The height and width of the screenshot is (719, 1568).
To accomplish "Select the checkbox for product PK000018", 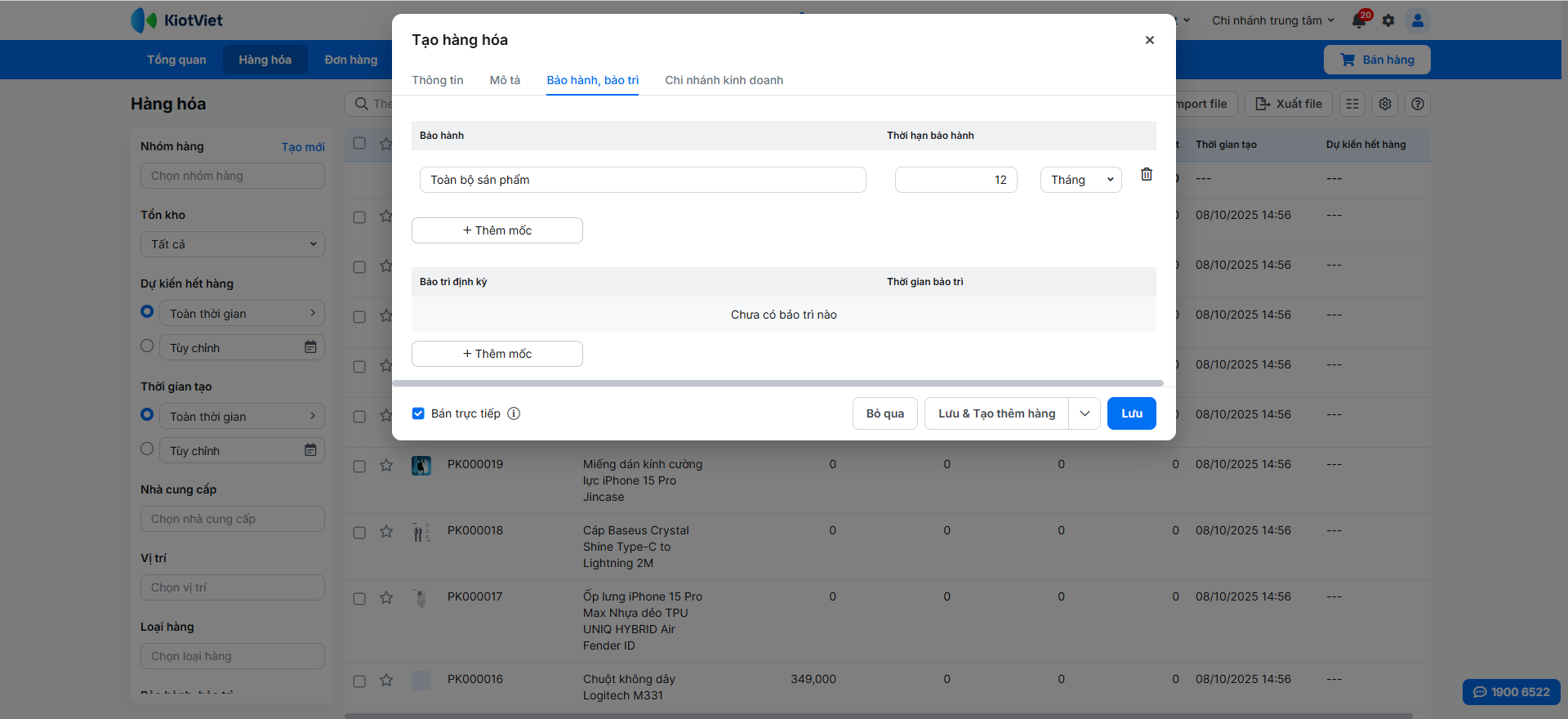I will pyautogui.click(x=359, y=533).
